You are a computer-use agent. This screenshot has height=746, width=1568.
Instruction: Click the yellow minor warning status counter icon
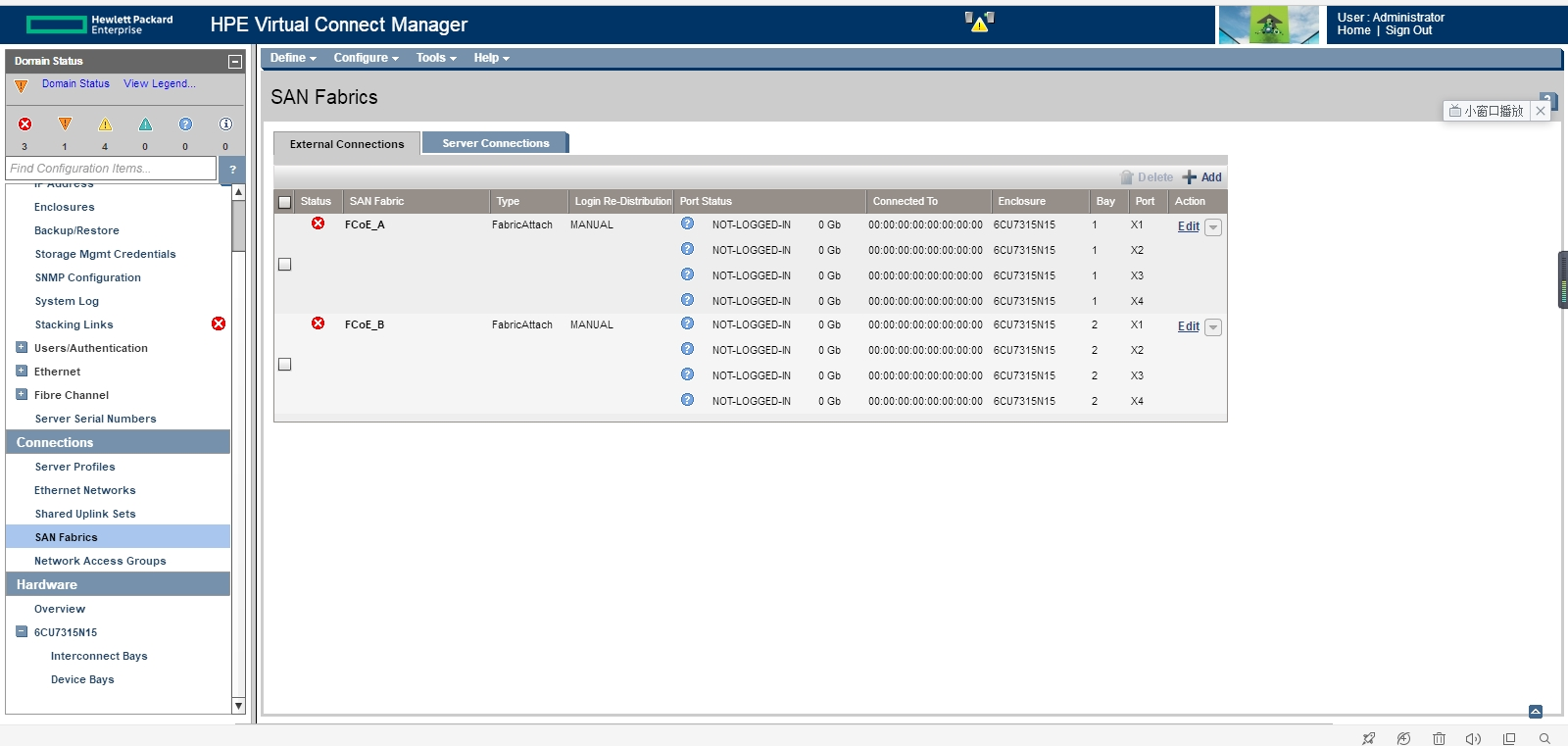[105, 124]
